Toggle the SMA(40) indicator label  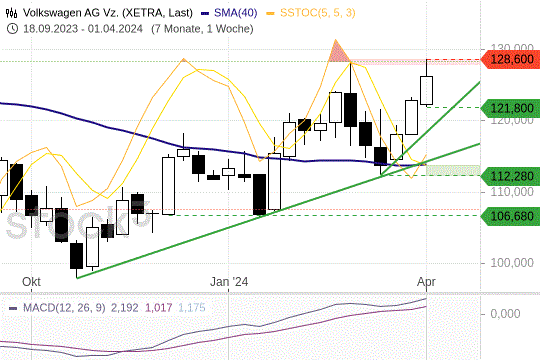point(236,13)
